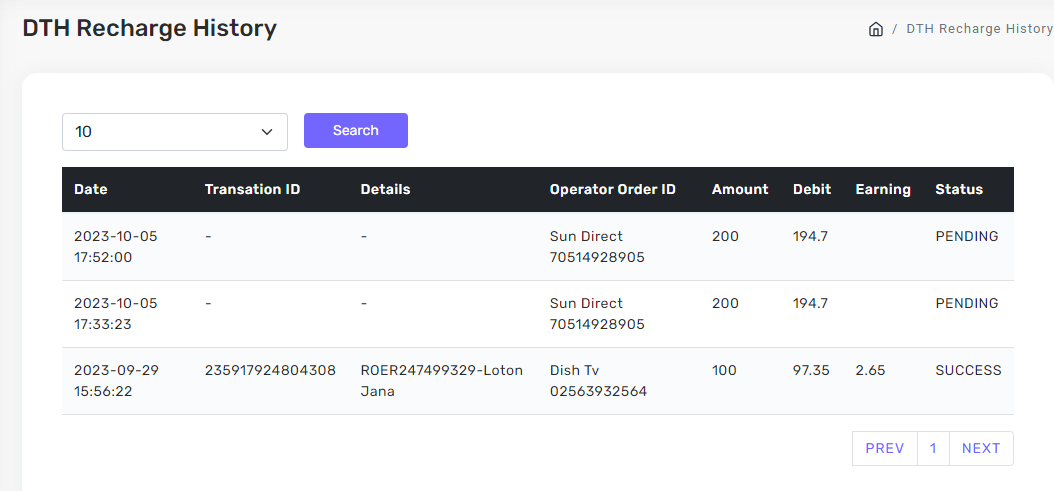Image resolution: width=1054 pixels, height=491 pixels.
Task: Go to previous page with PREV
Action: coord(884,448)
